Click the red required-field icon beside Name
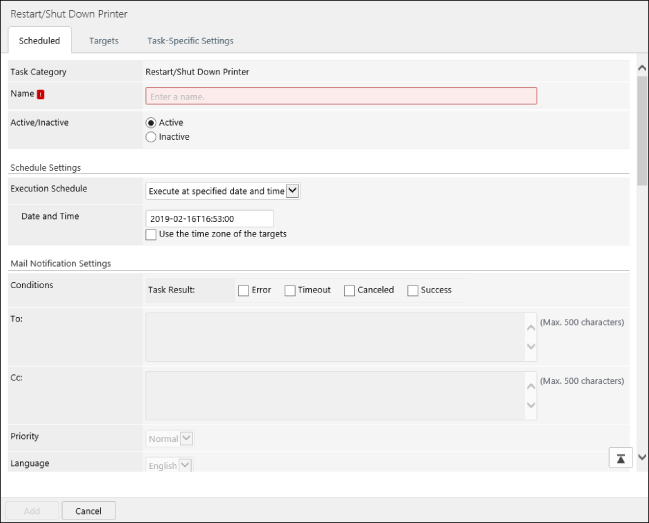Viewport: 649px width, 523px height. click(x=41, y=95)
